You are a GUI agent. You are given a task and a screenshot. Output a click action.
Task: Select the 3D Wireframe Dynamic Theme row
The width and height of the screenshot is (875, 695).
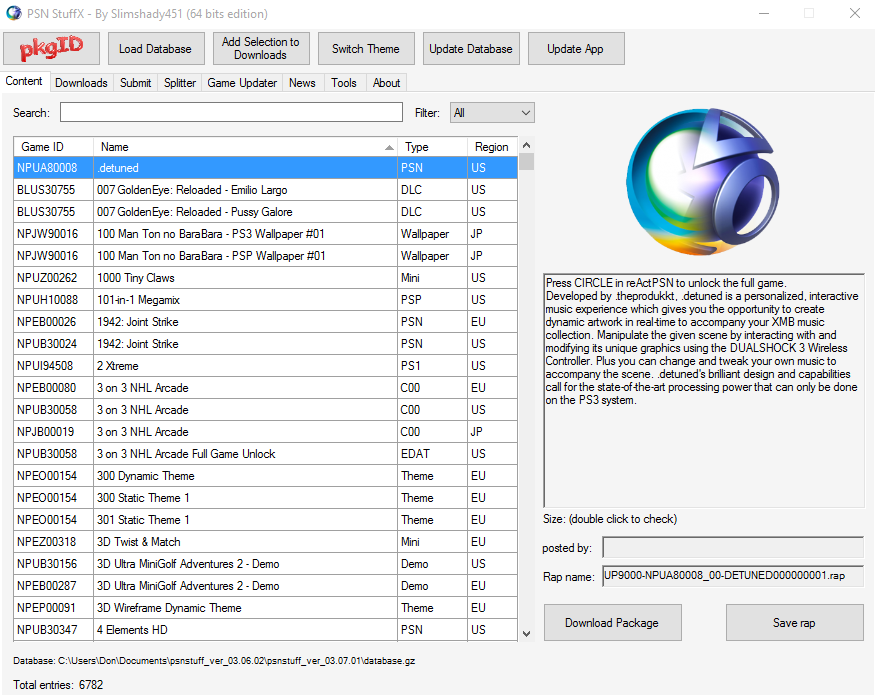(266, 608)
